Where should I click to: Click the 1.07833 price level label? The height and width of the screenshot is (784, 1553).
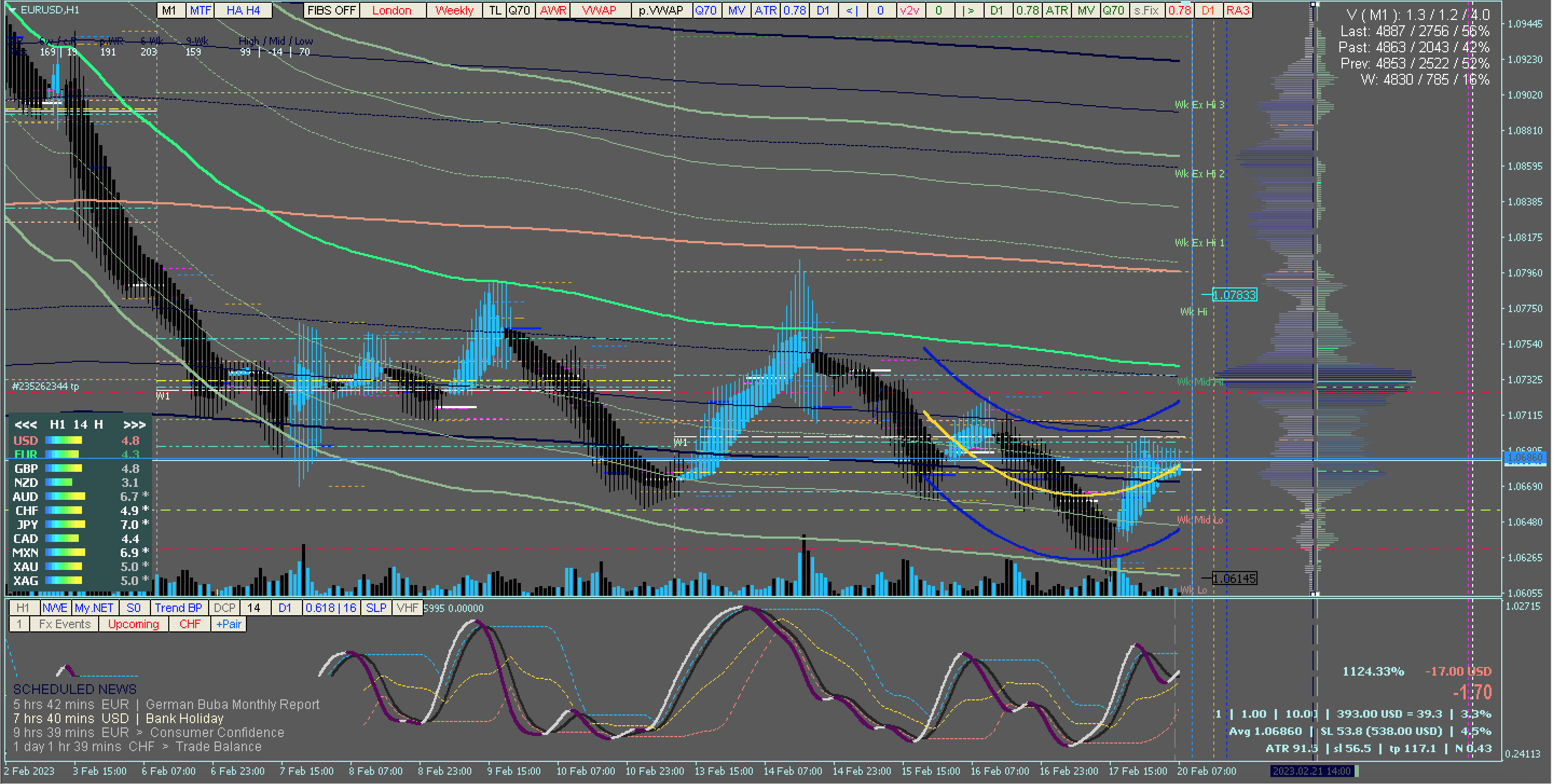pos(1234,295)
